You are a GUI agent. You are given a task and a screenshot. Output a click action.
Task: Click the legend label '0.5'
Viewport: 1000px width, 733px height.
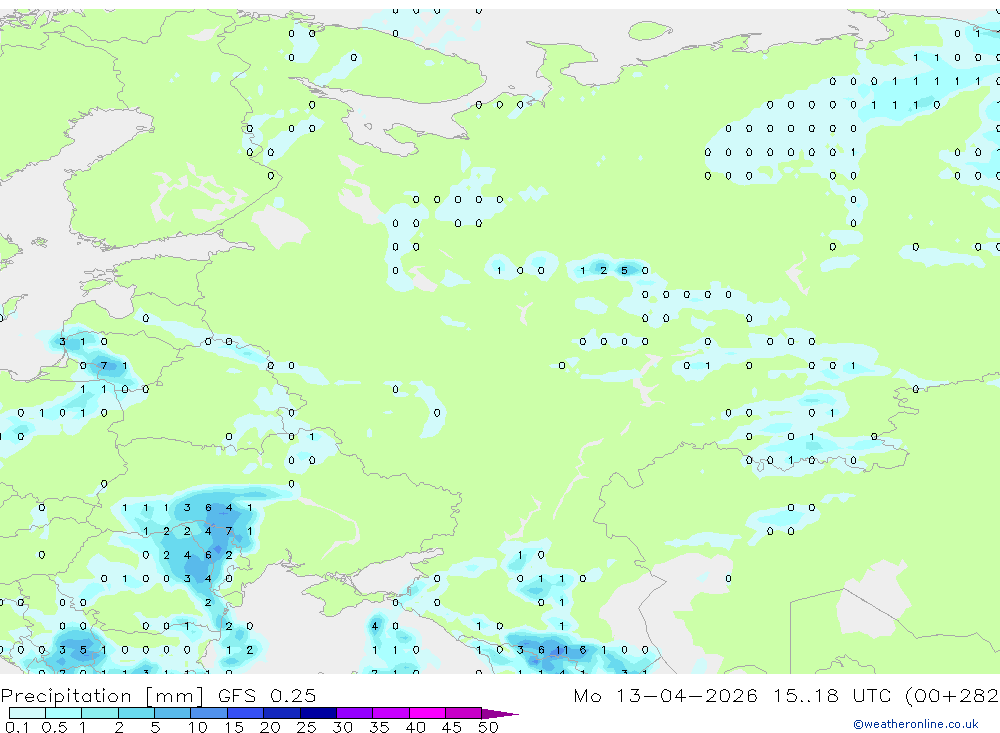tap(54, 727)
